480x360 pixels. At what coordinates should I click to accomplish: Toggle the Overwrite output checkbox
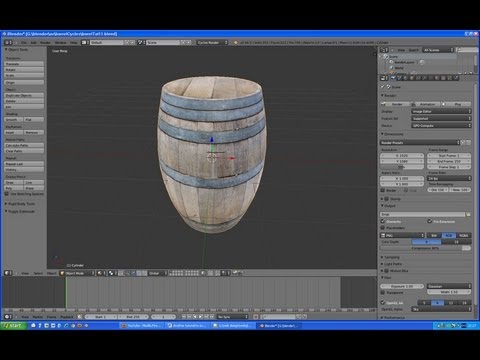pyautogui.click(x=383, y=221)
